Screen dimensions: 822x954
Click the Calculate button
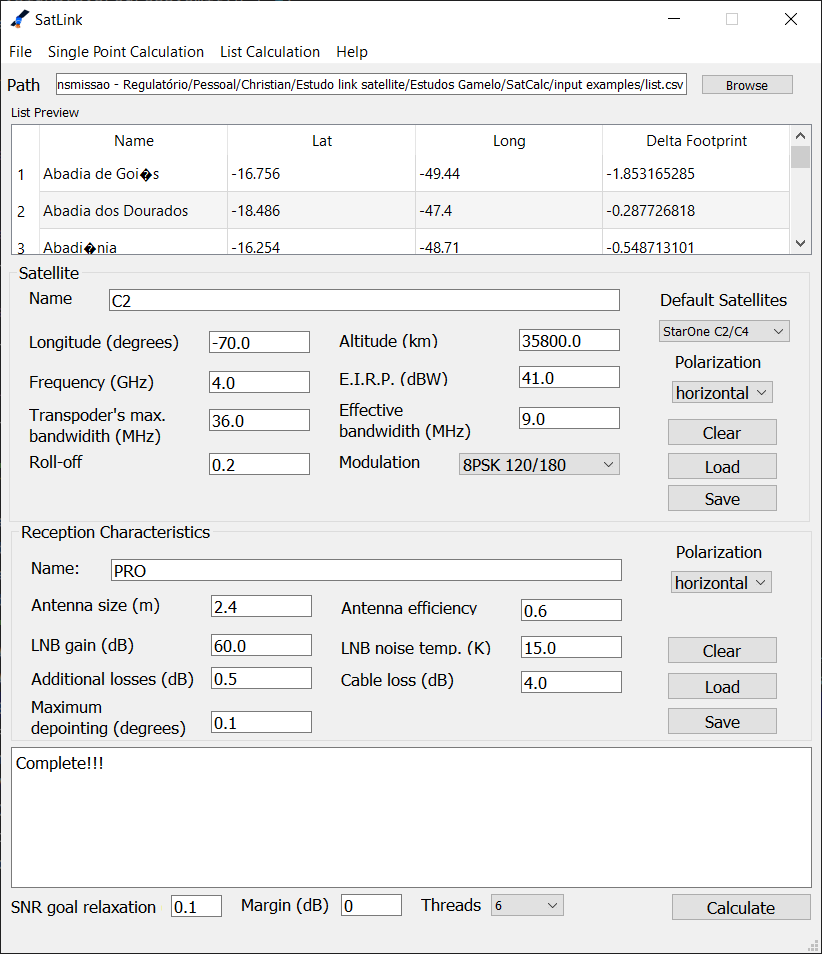(741, 908)
